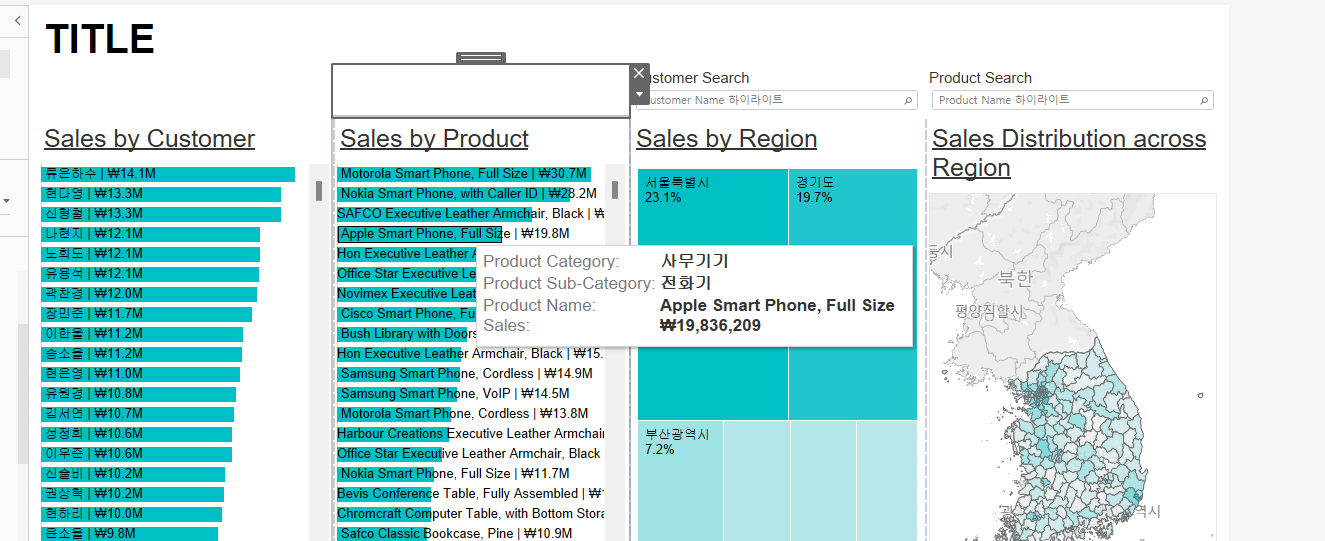Select the 곽찬경 ₩12.0M customer bar
The image size is (1325, 541).
click(149, 294)
